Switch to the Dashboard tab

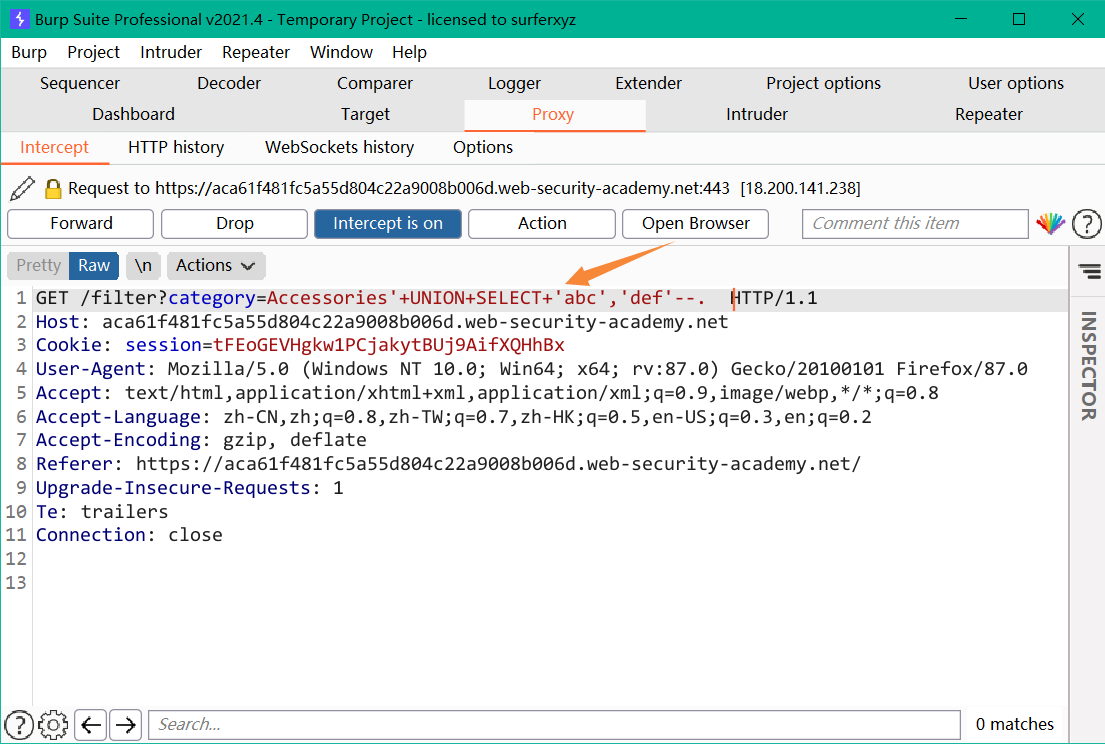(x=133, y=114)
